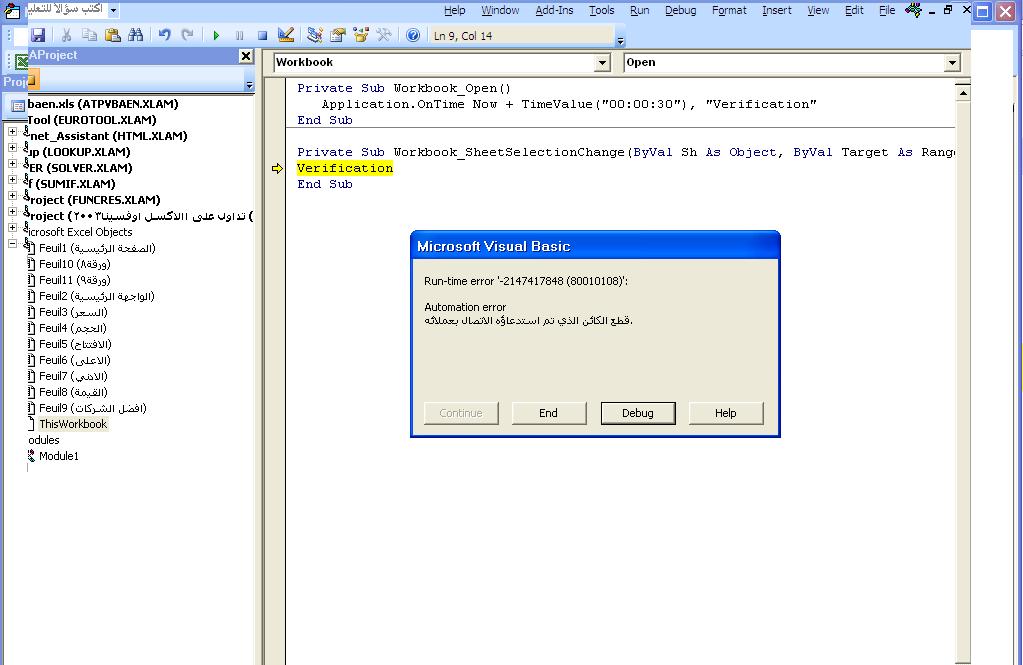
Task: Open the dropdown arrow of the help question box
Action: coord(114,10)
